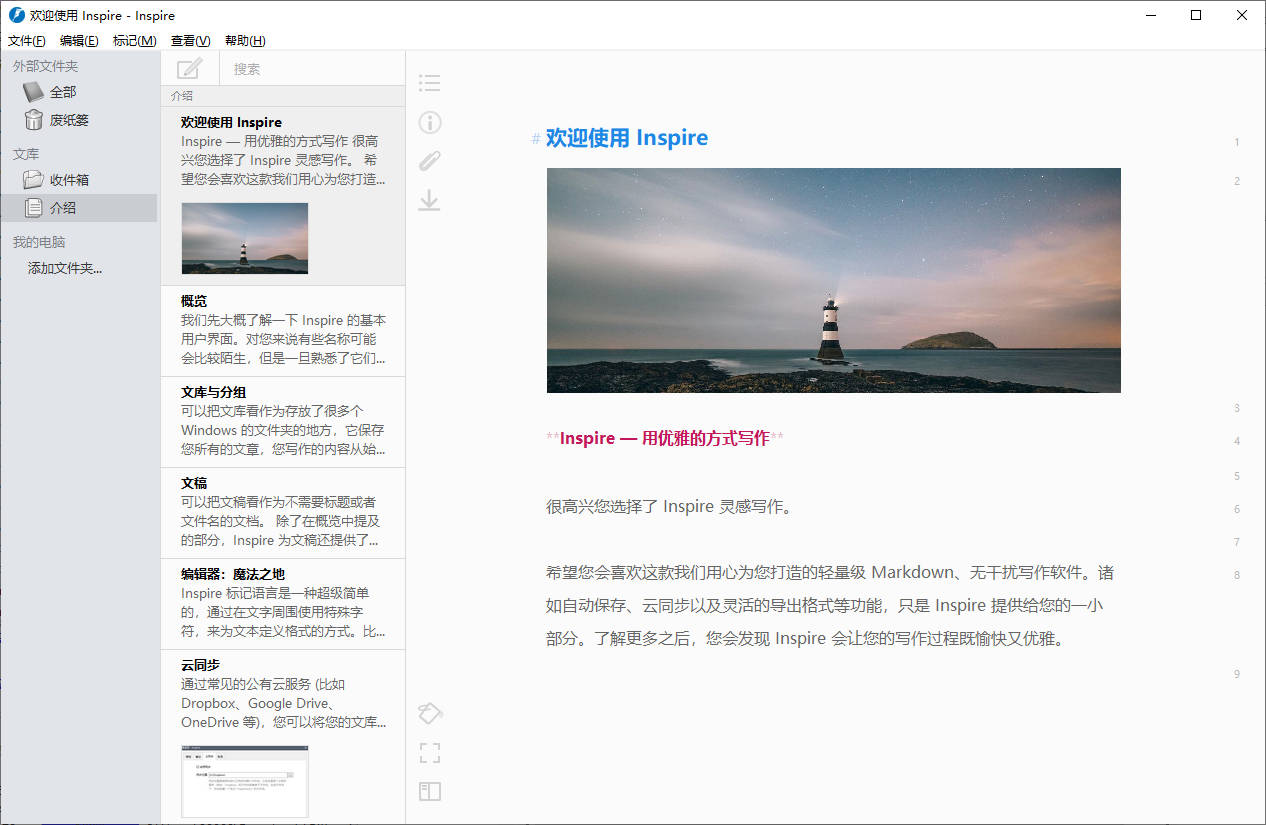Click the Inspire app logo in title bar
The width and height of the screenshot is (1266, 825).
click(16, 15)
